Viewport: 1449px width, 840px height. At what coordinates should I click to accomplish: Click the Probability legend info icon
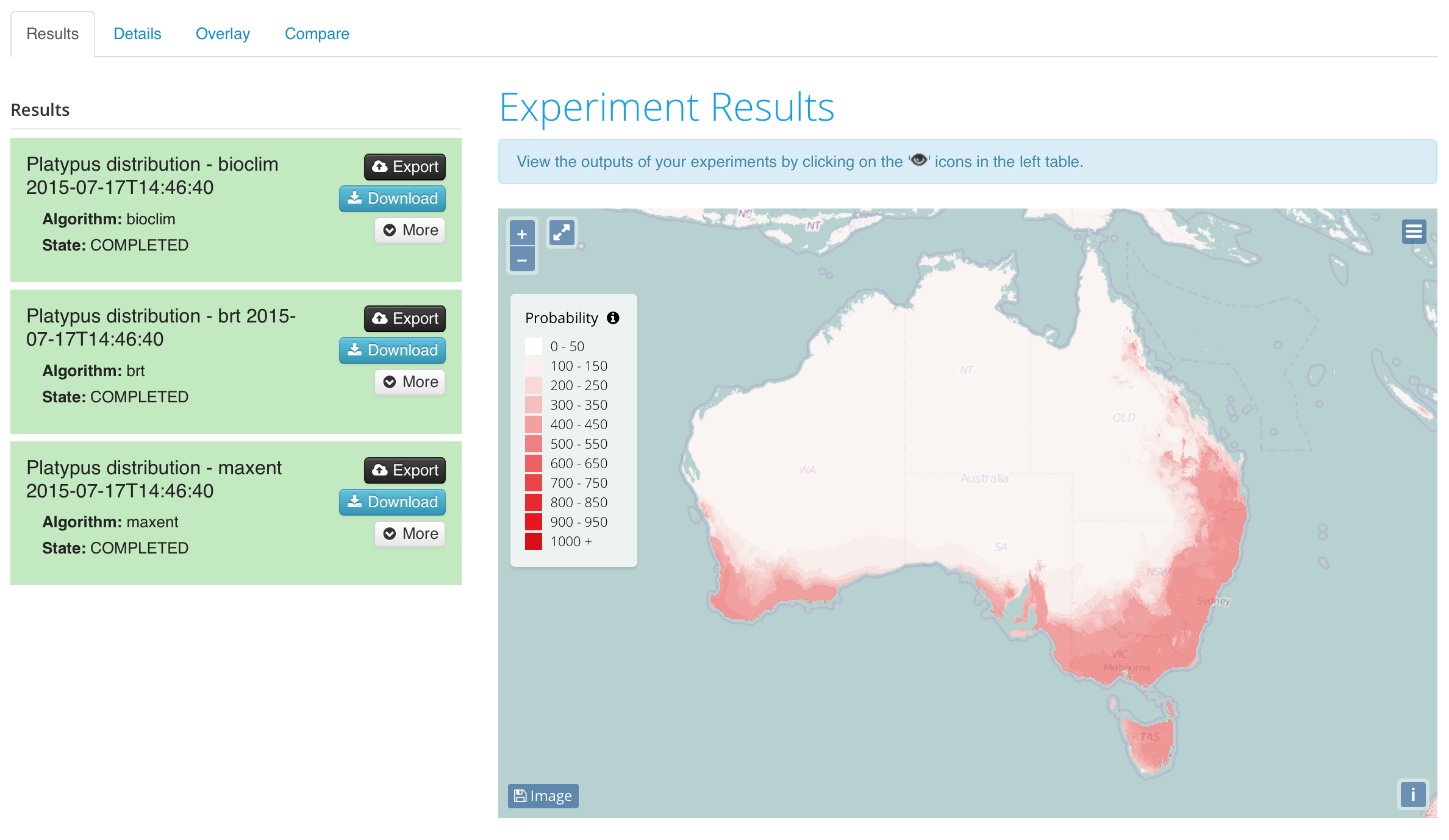613,318
